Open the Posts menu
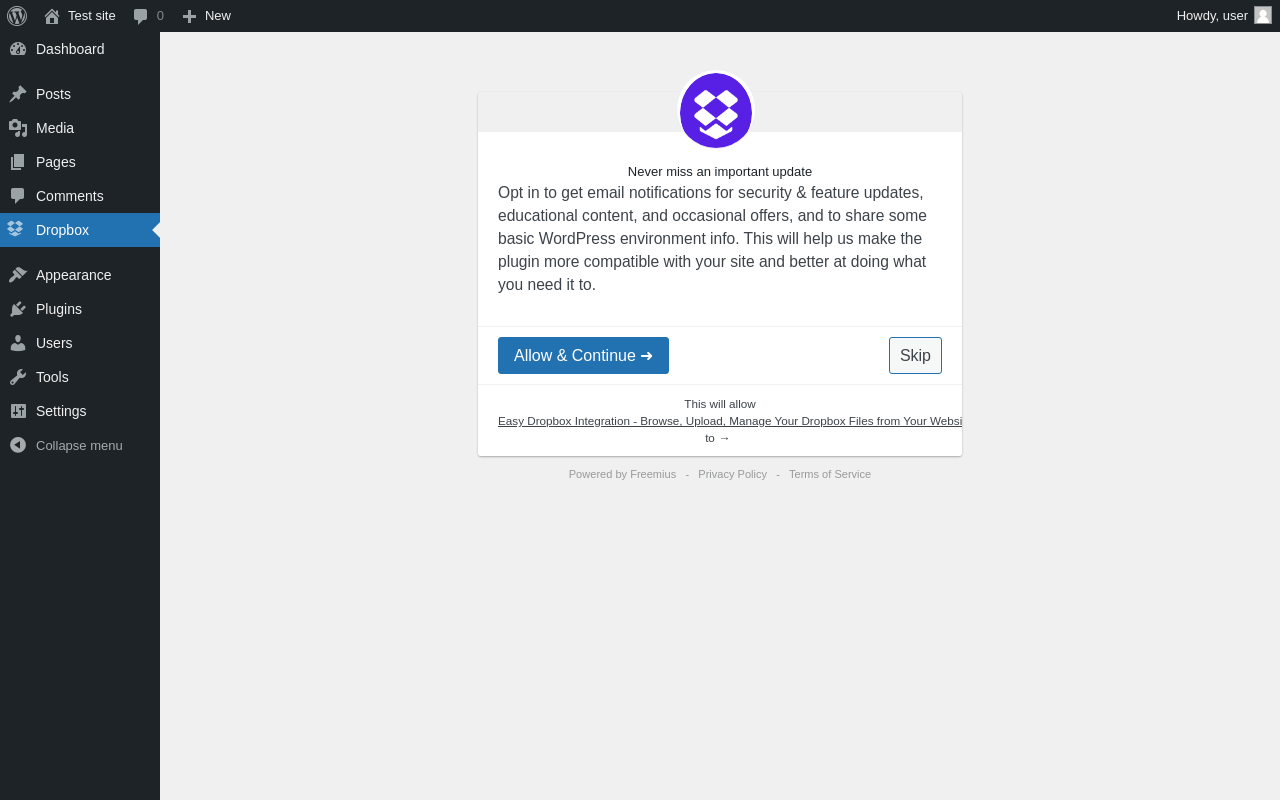The width and height of the screenshot is (1280, 800). [x=53, y=94]
